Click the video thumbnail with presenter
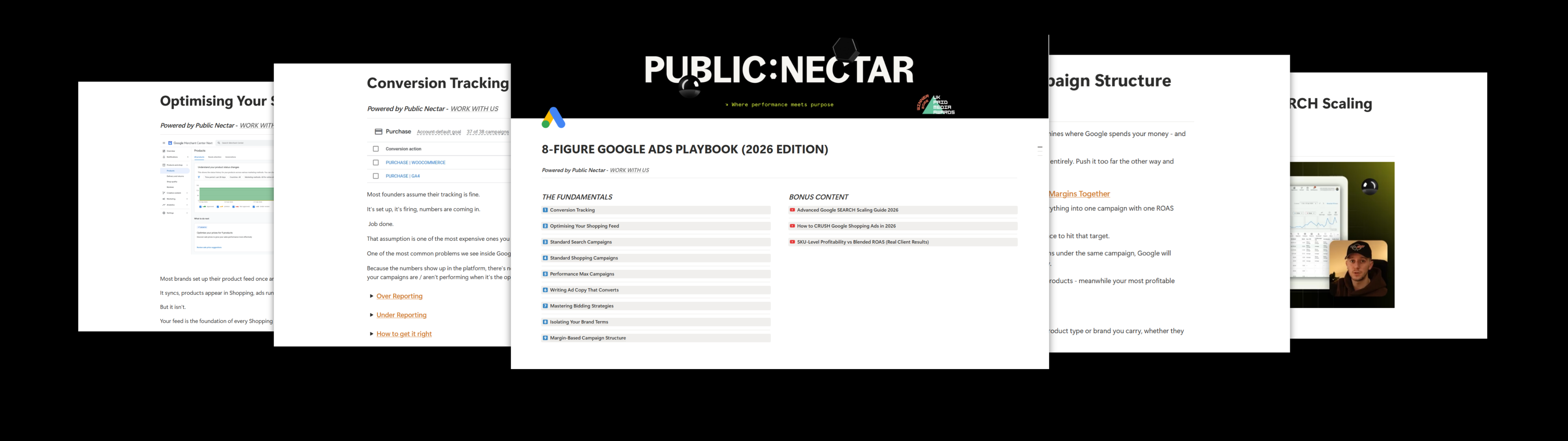 (x=1342, y=235)
